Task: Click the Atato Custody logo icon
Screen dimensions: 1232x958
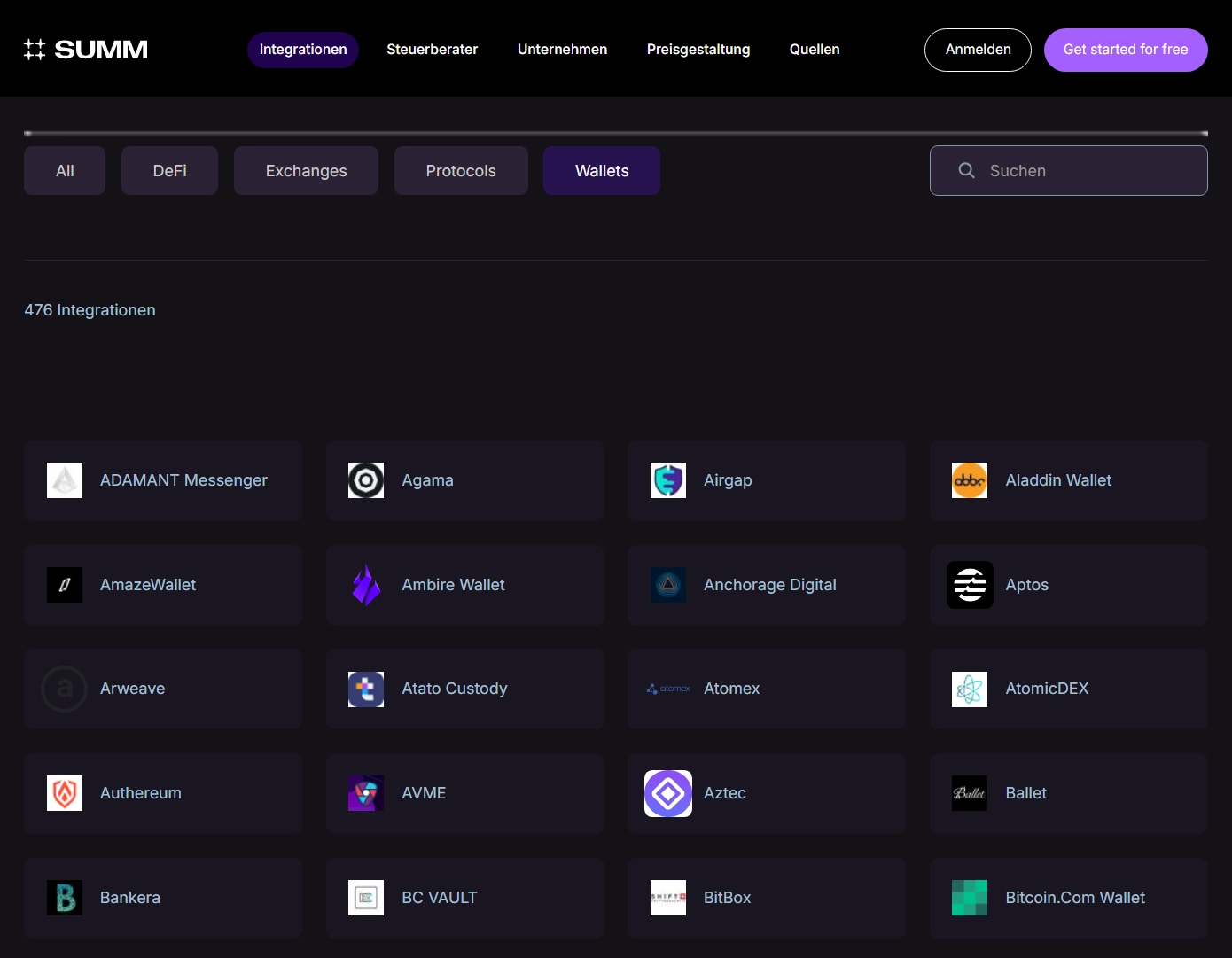Action: pos(366,689)
